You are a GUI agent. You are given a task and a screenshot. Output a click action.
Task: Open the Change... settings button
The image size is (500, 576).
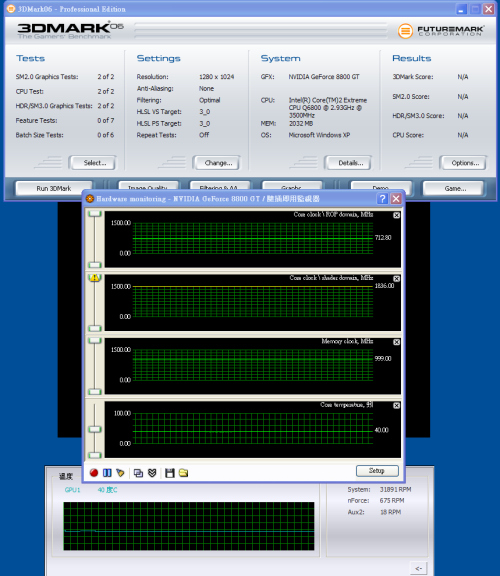[218, 163]
